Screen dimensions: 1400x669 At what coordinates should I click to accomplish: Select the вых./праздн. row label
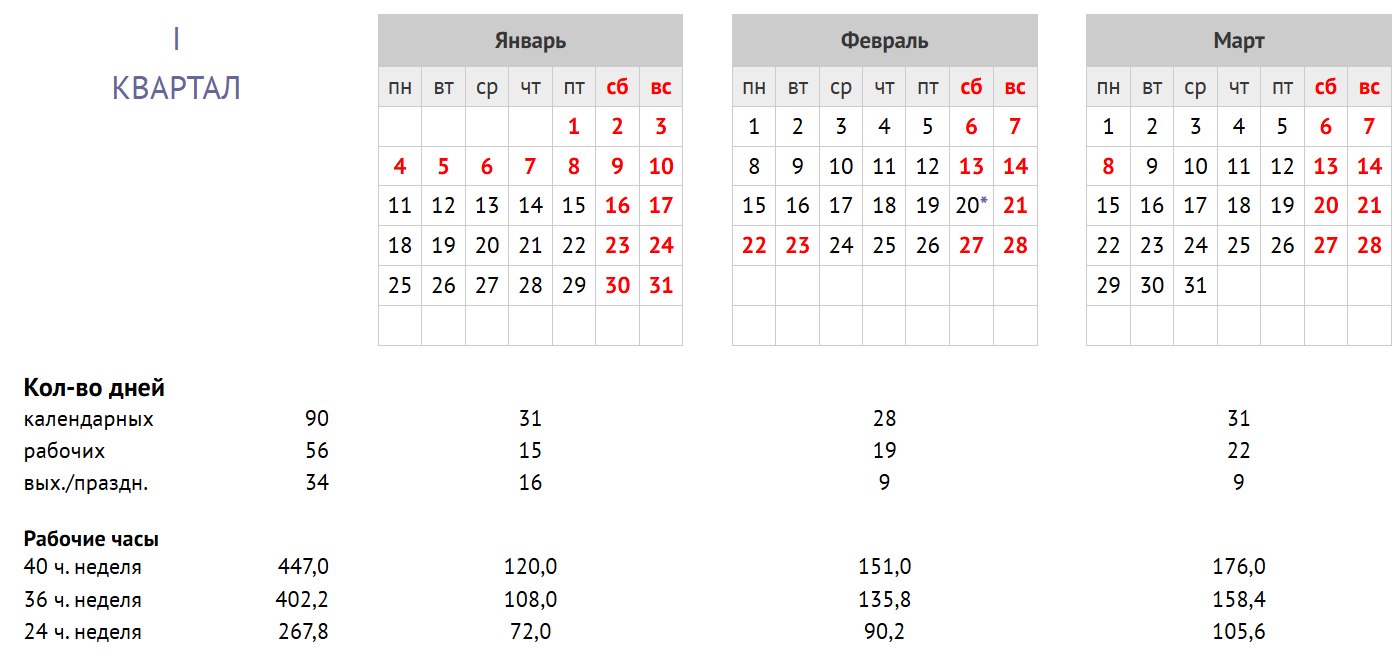point(86,483)
